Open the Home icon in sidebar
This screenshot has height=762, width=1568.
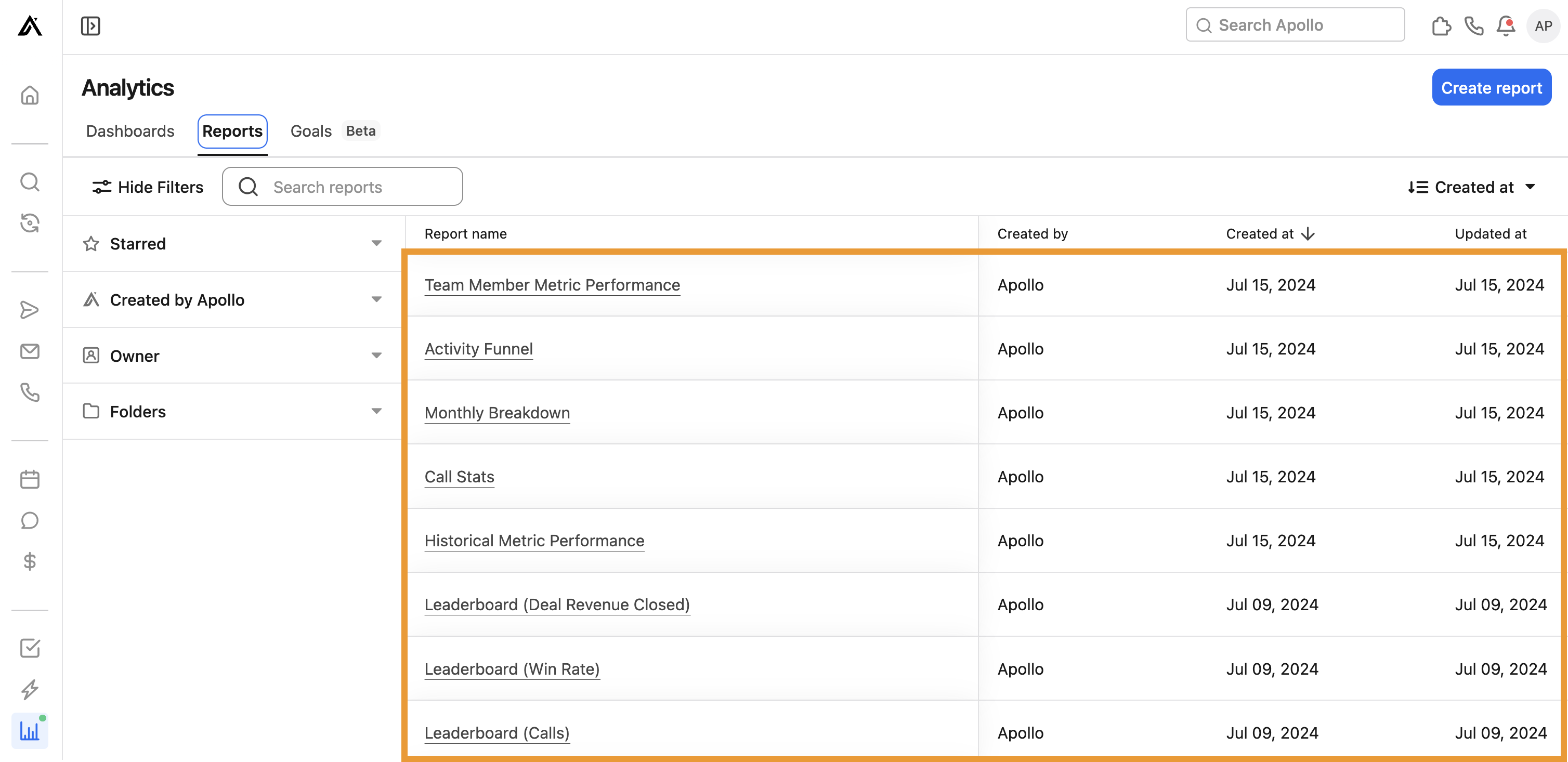pyautogui.click(x=30, y=95)
